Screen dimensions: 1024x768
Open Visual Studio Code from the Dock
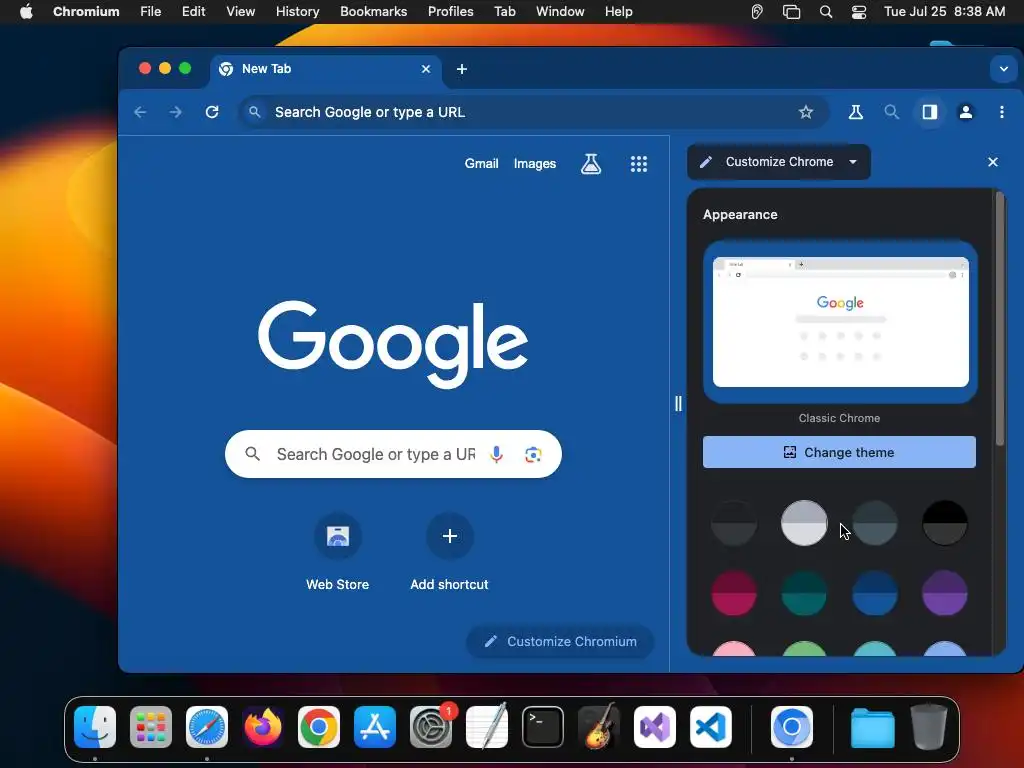click(711, 727)
